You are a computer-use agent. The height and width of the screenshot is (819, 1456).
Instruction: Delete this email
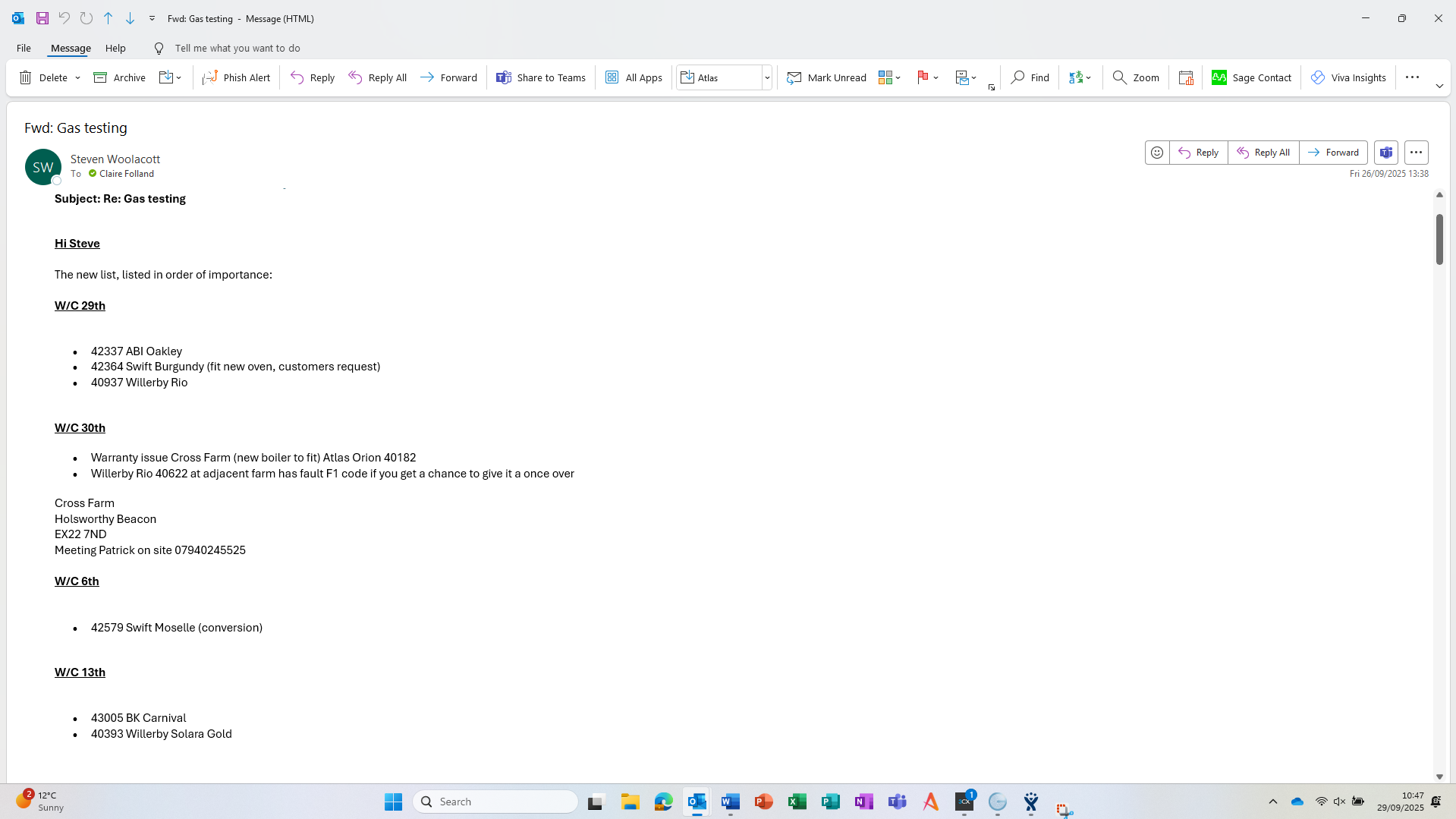(x=44, y=77)
